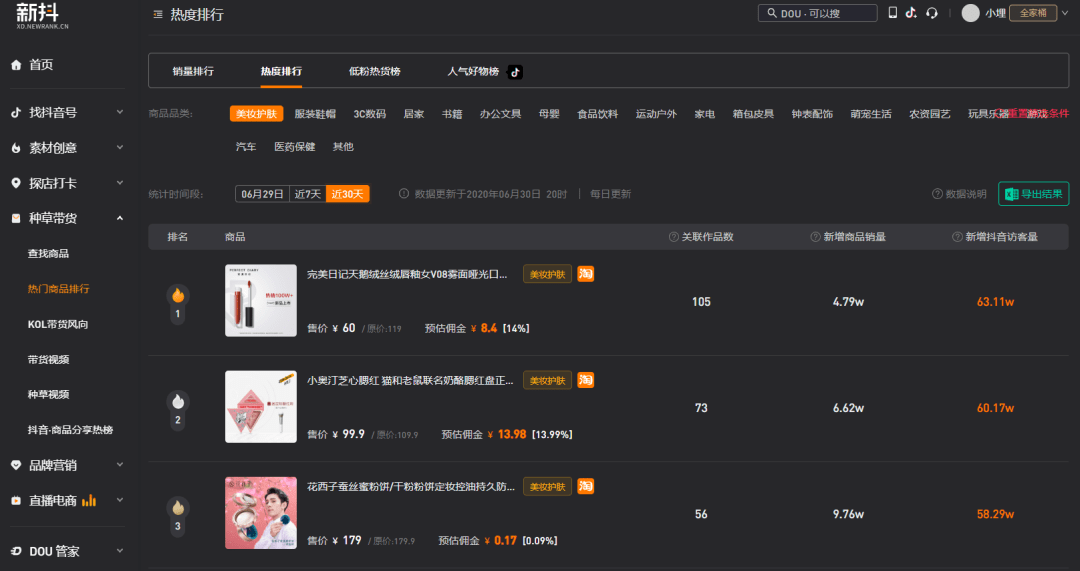Screen dimensions: 1080x571
Task: Open the 低粉热货榜 tab
Action: point(374,72)
